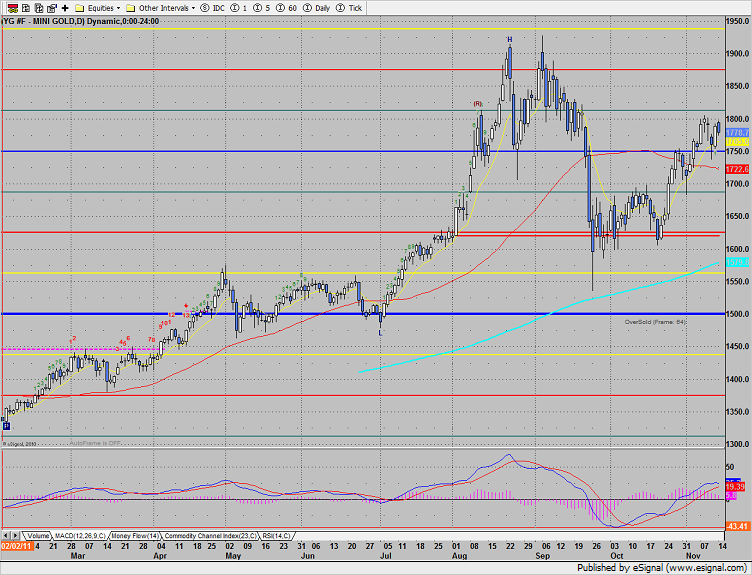This screenshot has height=575, width=752.
Task: Click Published by eSignal footer text
Action: click(662, 568)
